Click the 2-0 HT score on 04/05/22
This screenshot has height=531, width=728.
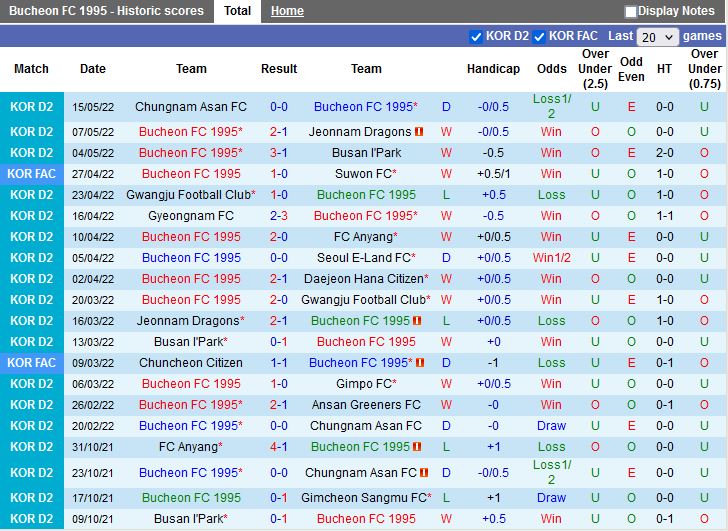click(x=665, y=153)
